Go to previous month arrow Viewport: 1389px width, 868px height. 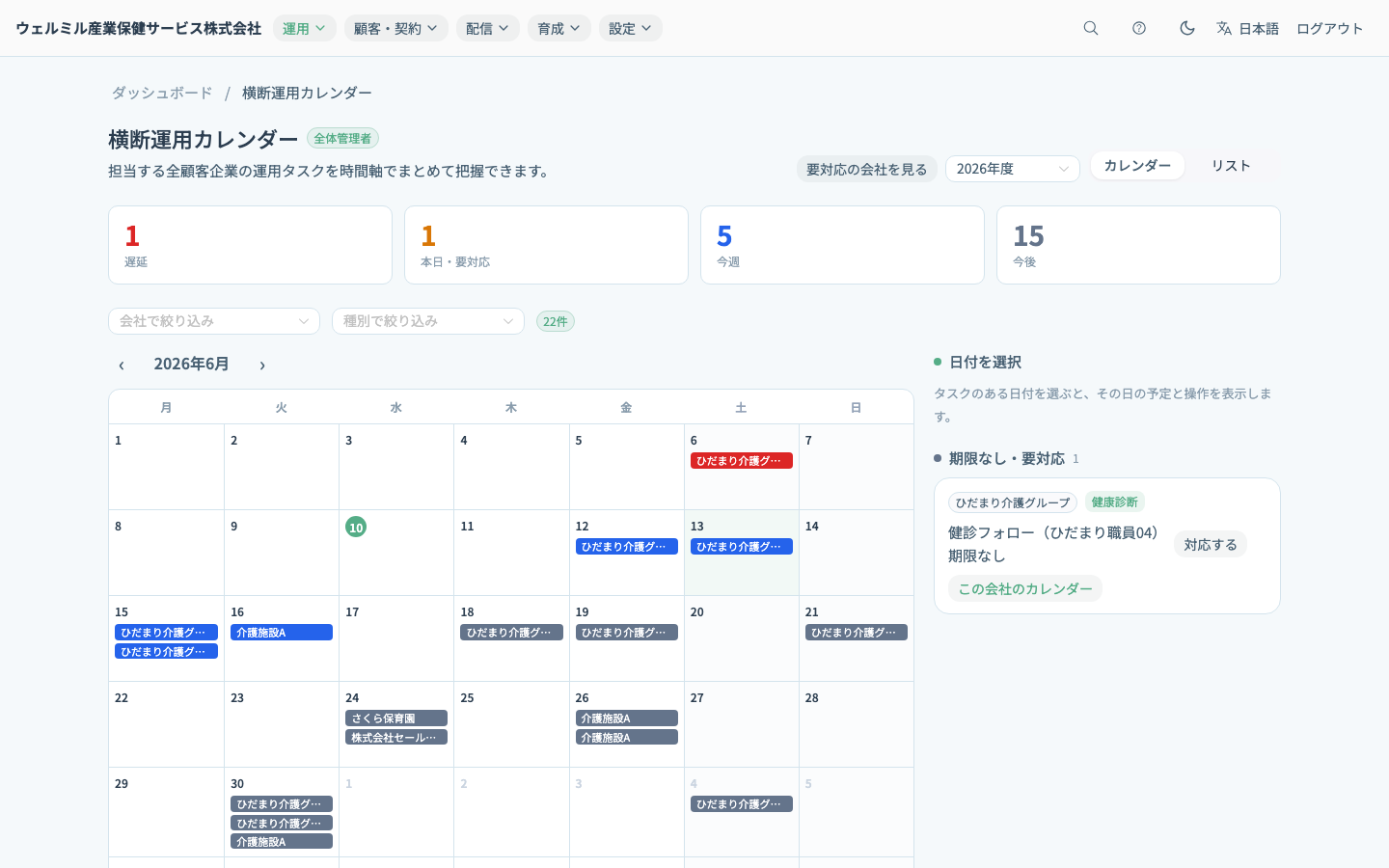pyautogui.click(x=122, y=365)
